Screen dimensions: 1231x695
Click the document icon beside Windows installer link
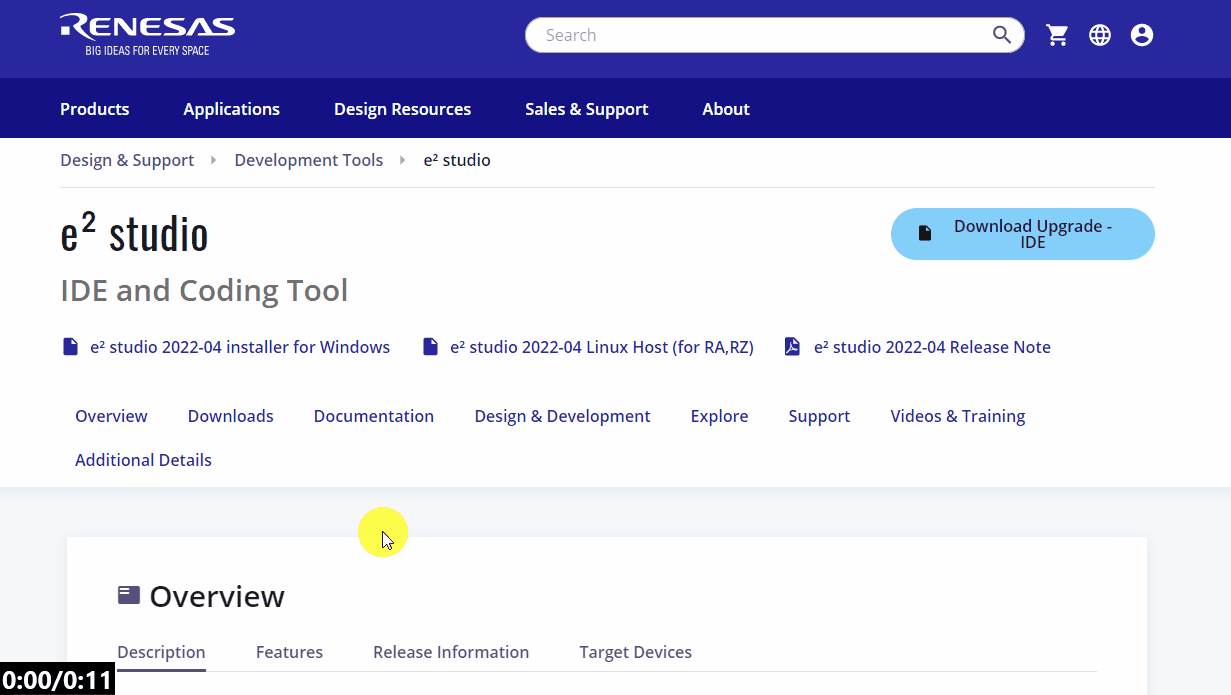(x=70, y=346)
